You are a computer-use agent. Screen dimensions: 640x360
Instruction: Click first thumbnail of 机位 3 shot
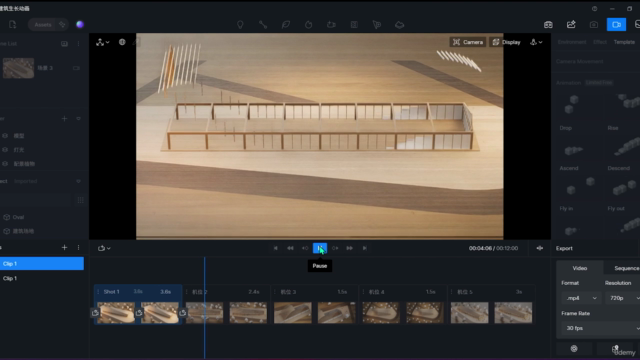(x=293, y=313)
